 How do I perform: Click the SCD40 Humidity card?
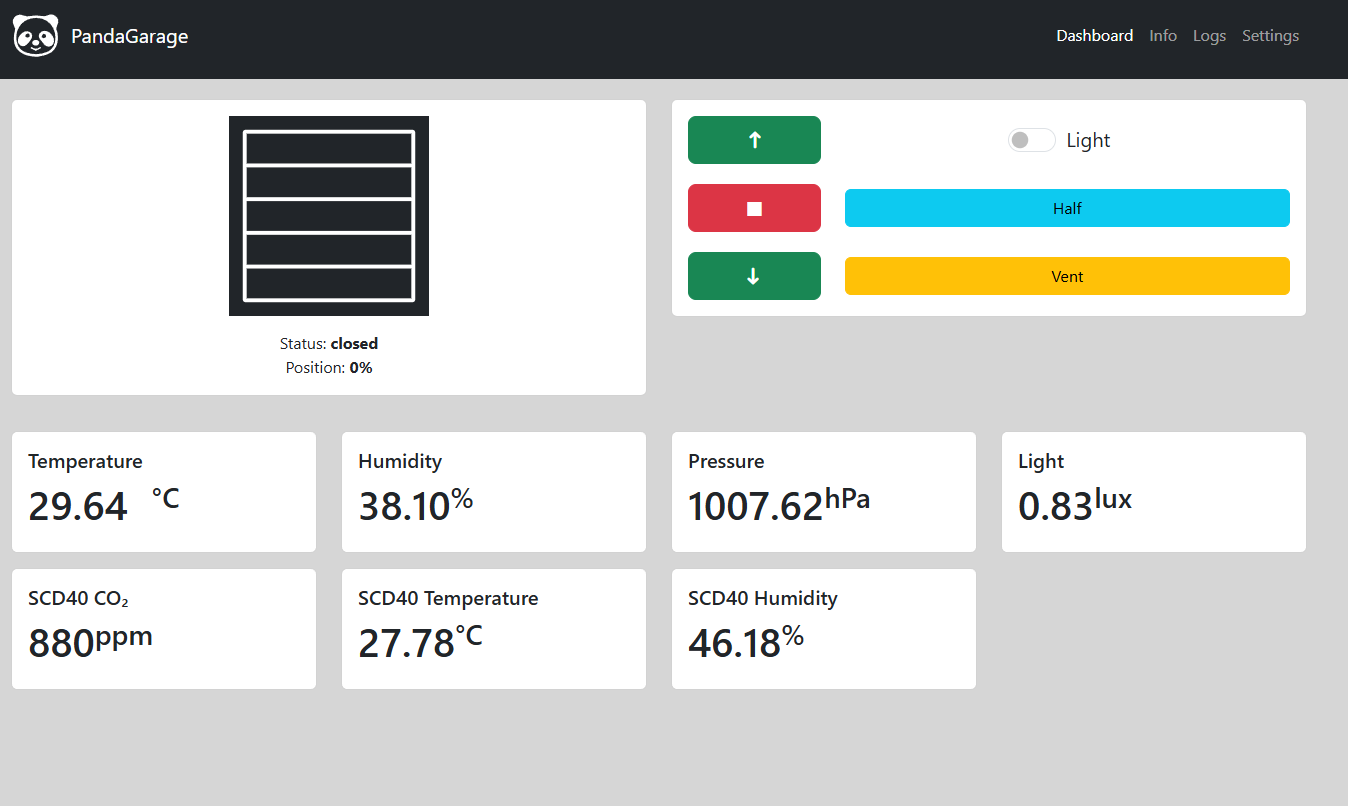click(x=824, y=629)
